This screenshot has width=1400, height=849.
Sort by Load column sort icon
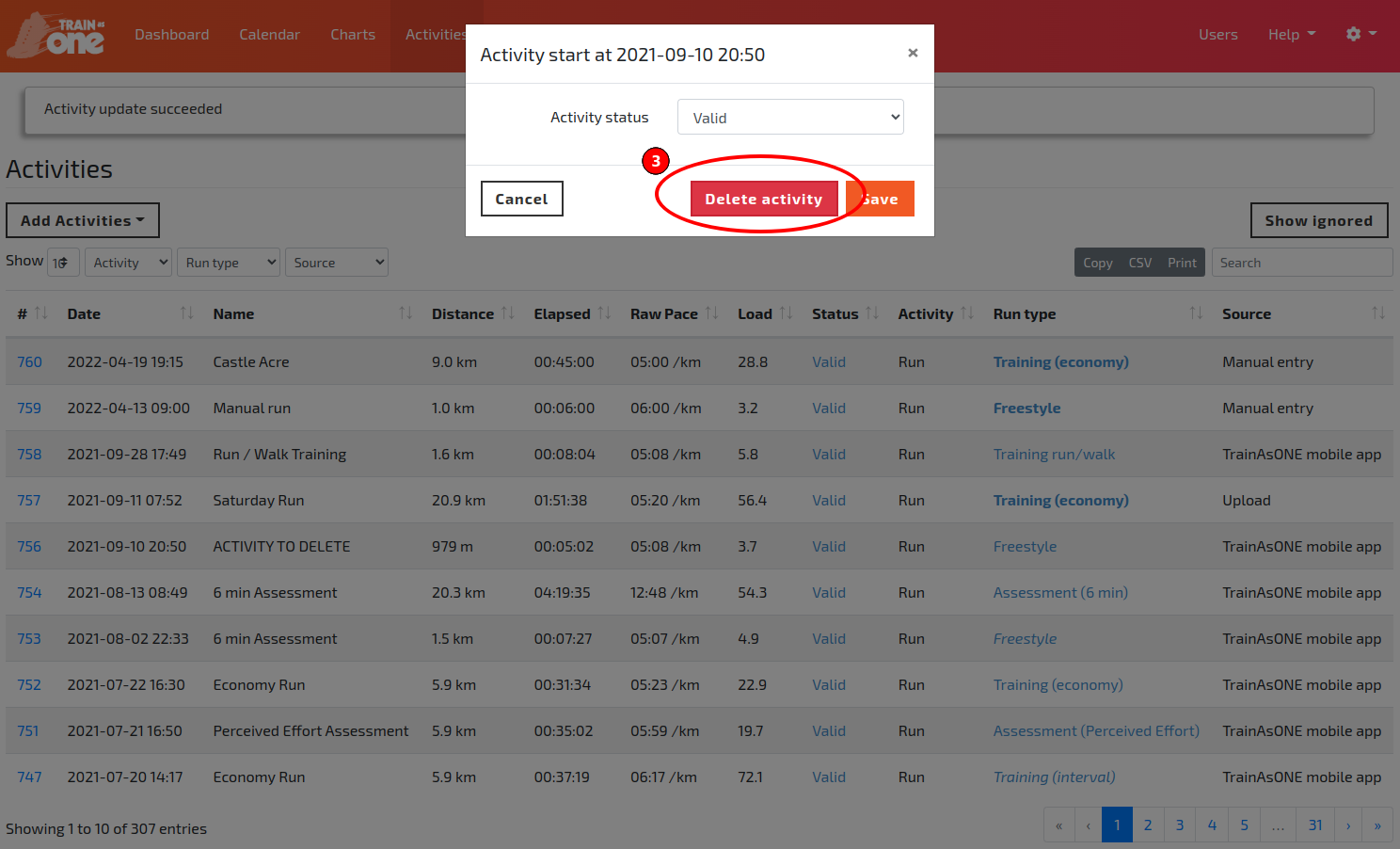coord(786,313)
